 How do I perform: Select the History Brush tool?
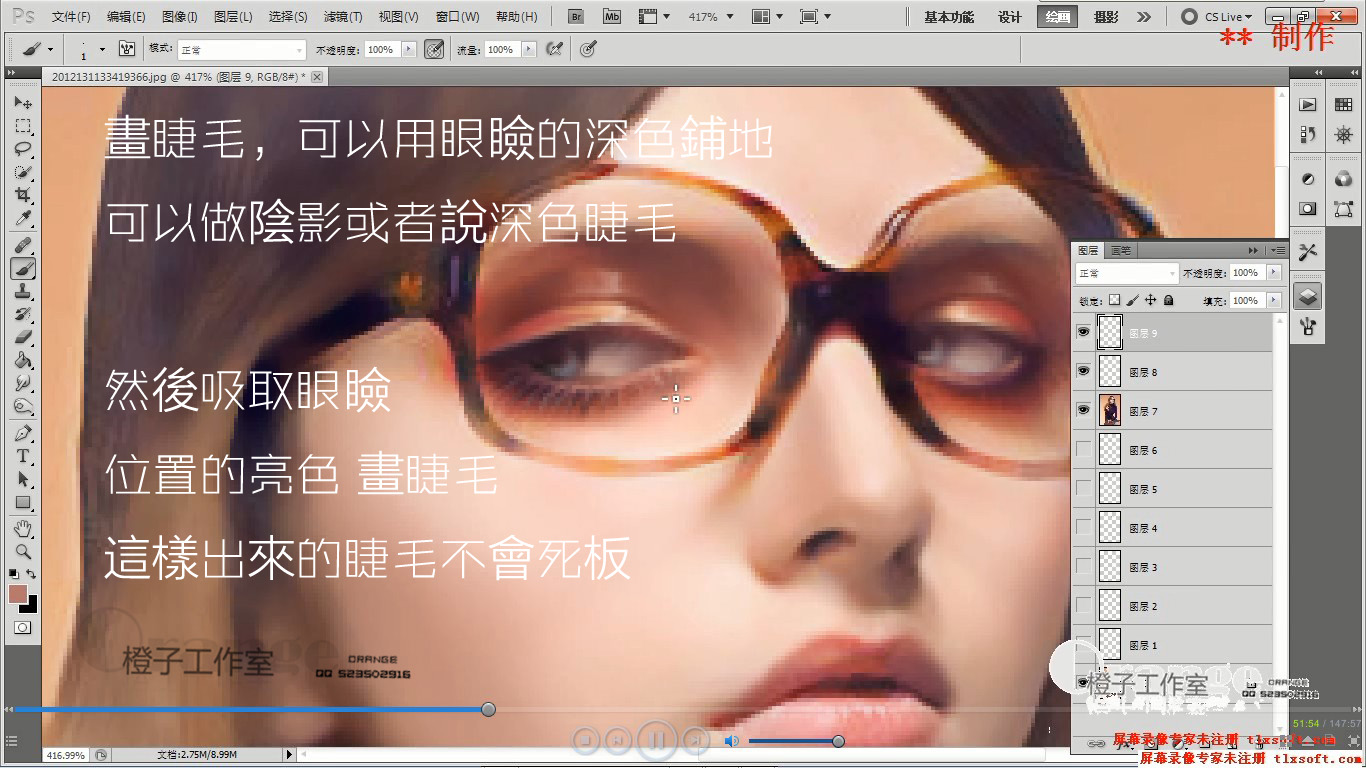[x=23, y=314]
